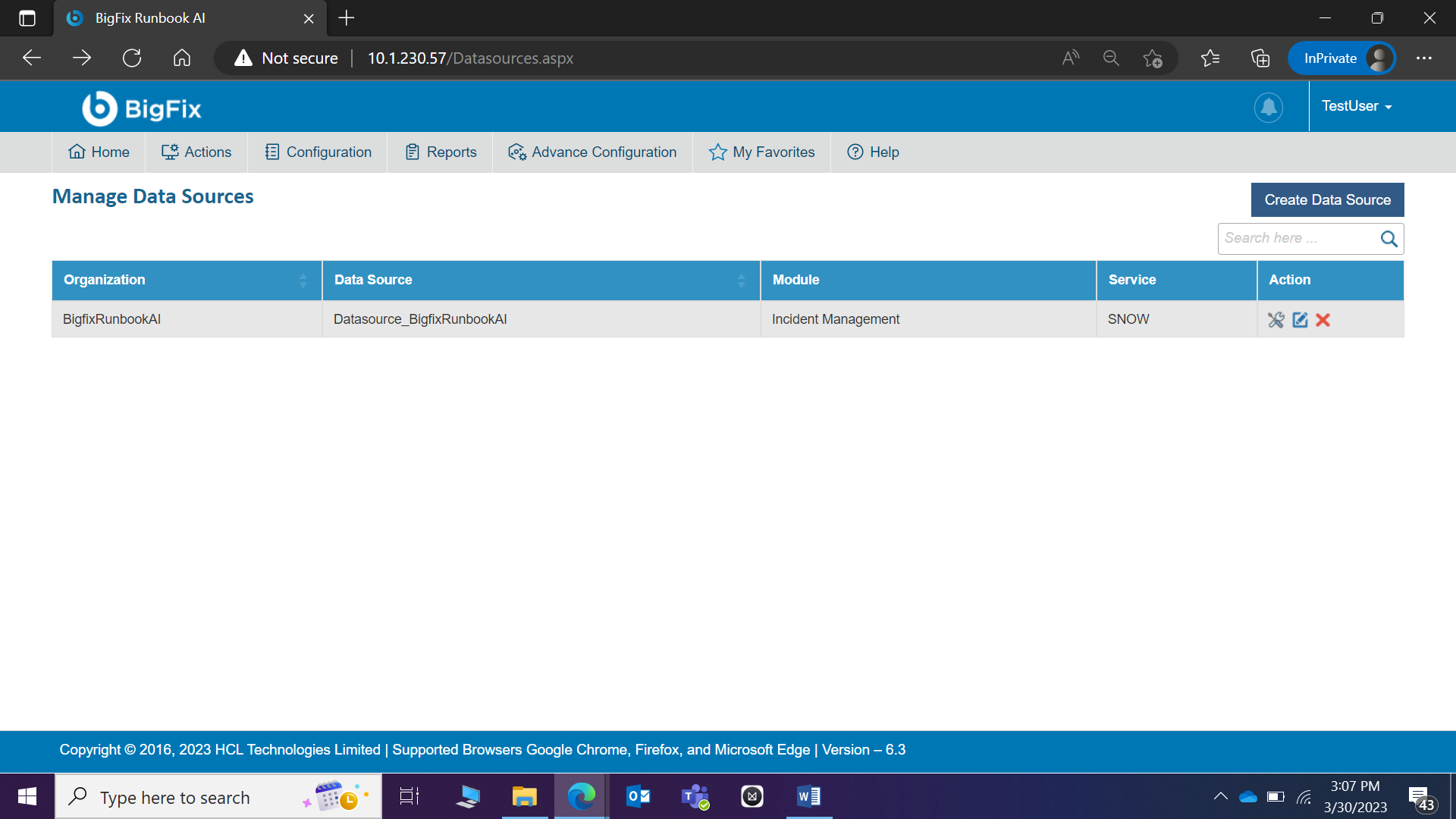Click the Edge favorites star icon
Screen dimensions: 1456x819
(1210, 58)
